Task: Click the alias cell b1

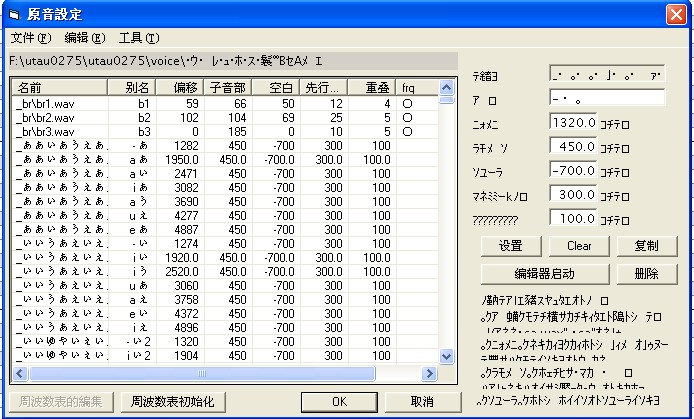Action: [x=144, y=104]
